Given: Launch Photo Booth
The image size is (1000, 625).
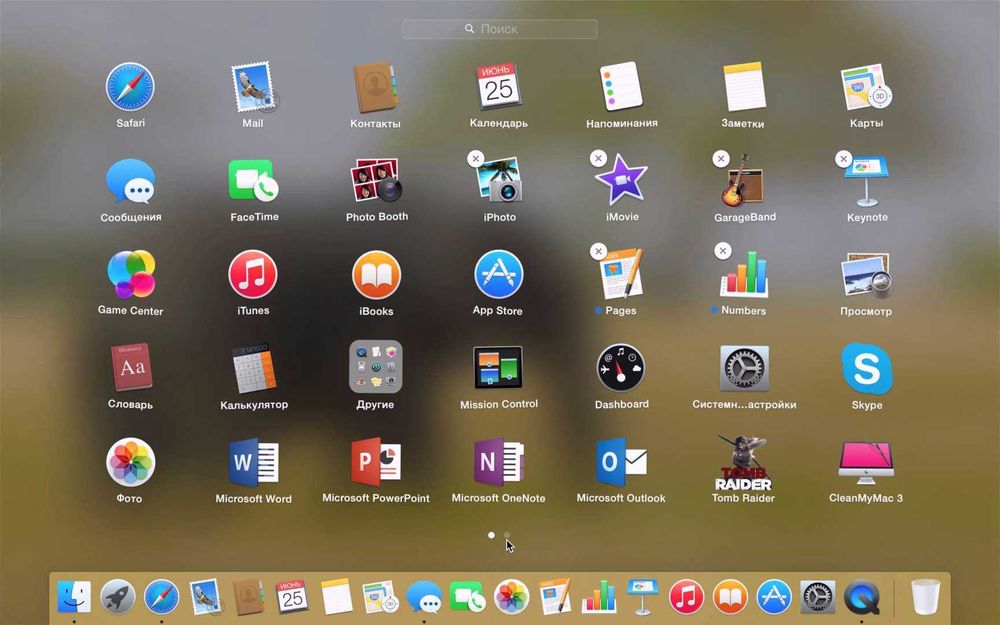Looking at the screenshot, I should [x=376, y=181].
